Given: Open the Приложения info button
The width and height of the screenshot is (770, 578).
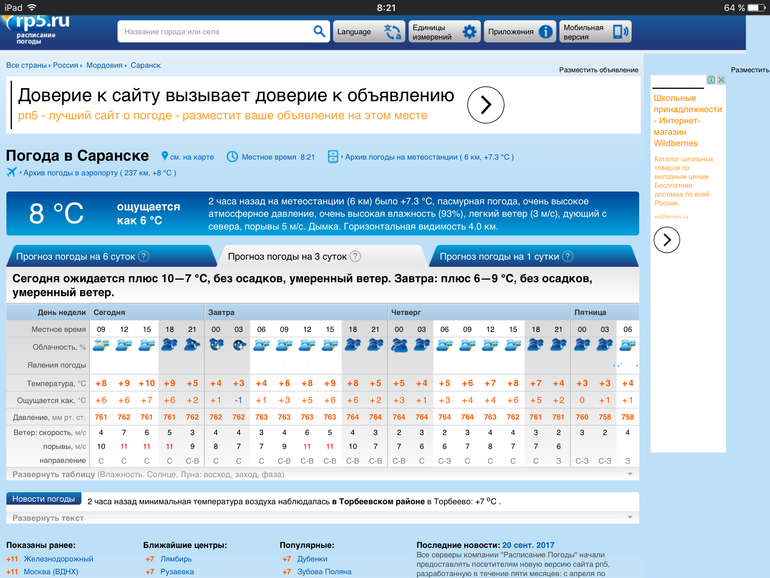Looking at the screenshot, I should pyautogui.click(x=546, y=32).
